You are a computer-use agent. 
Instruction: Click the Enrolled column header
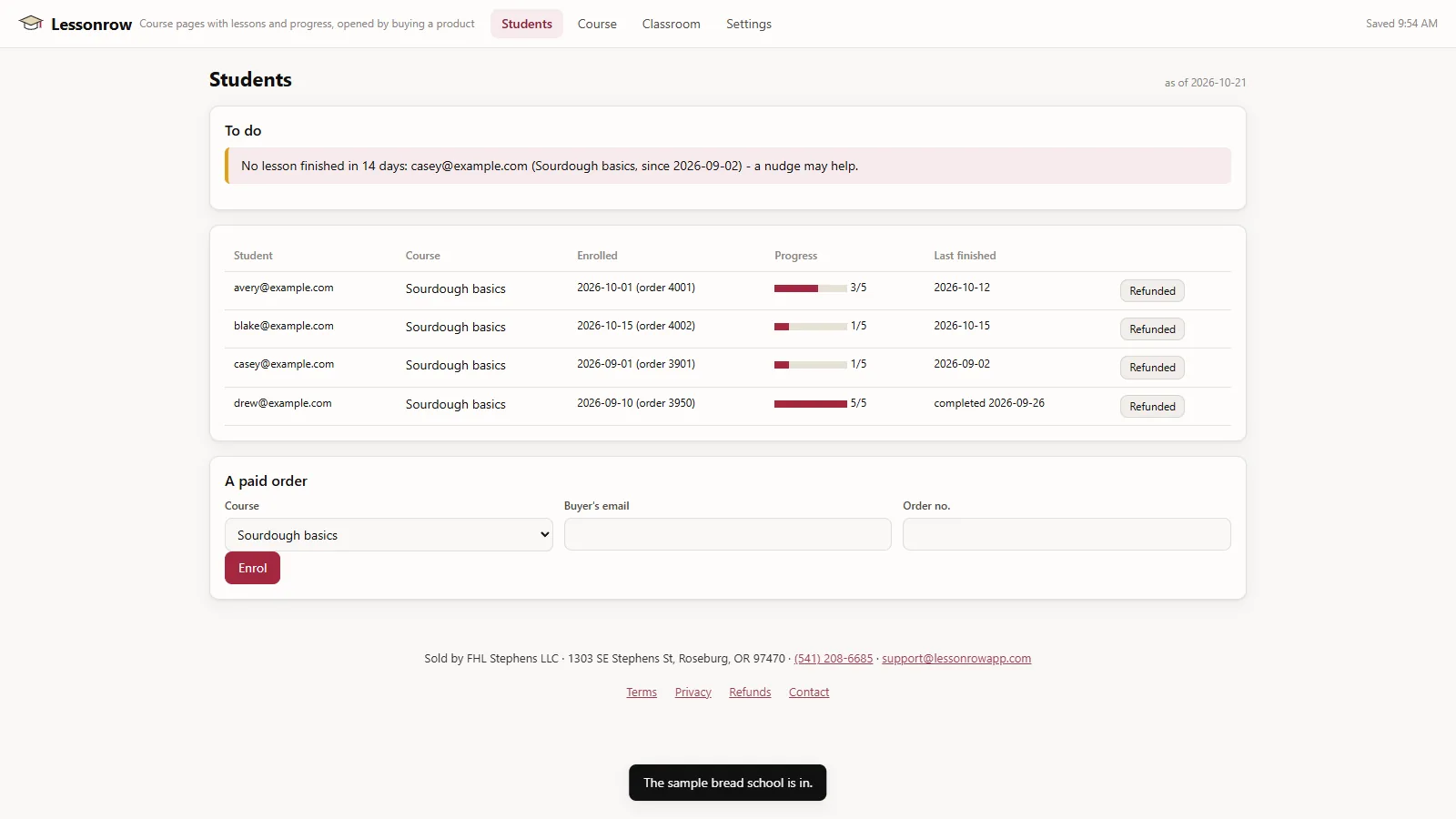pyautogui.click(x=597, y=256)
